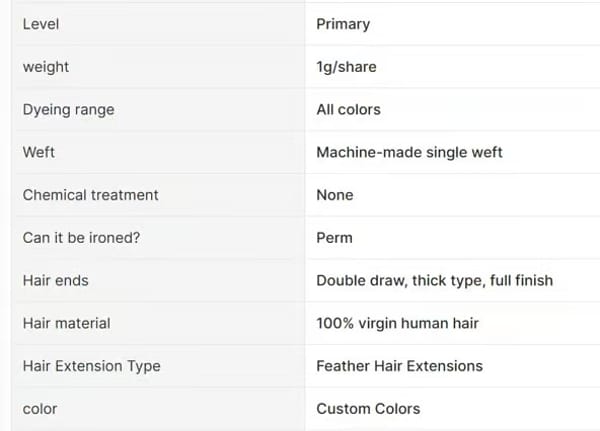Select "100% virgin human hair" value
Image resolution: width=600 pixels, height=431 pixels.
pyautogui.click(x=397, y=323)
